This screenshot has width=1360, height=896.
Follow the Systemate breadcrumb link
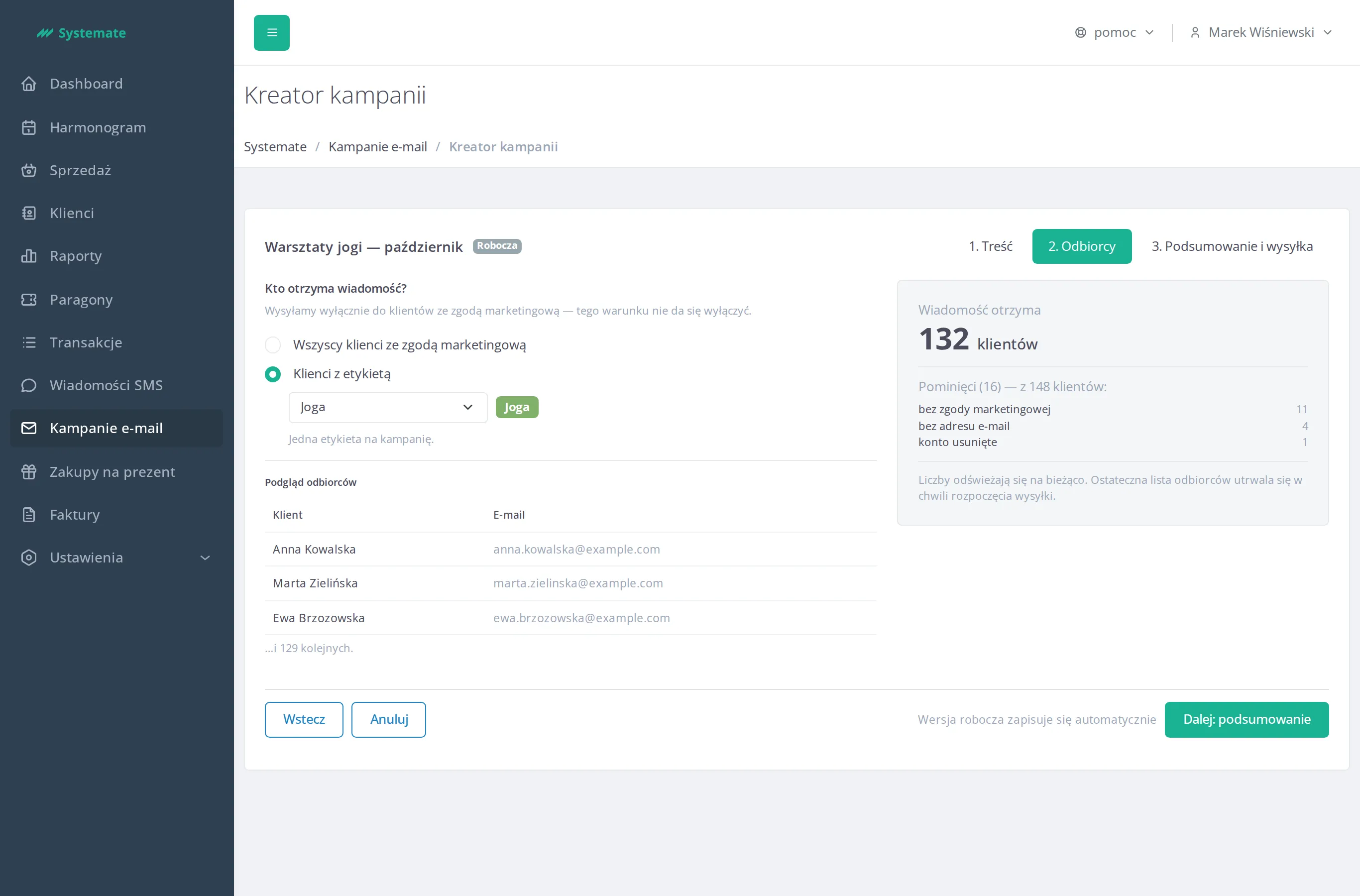[x=275, y=147]
